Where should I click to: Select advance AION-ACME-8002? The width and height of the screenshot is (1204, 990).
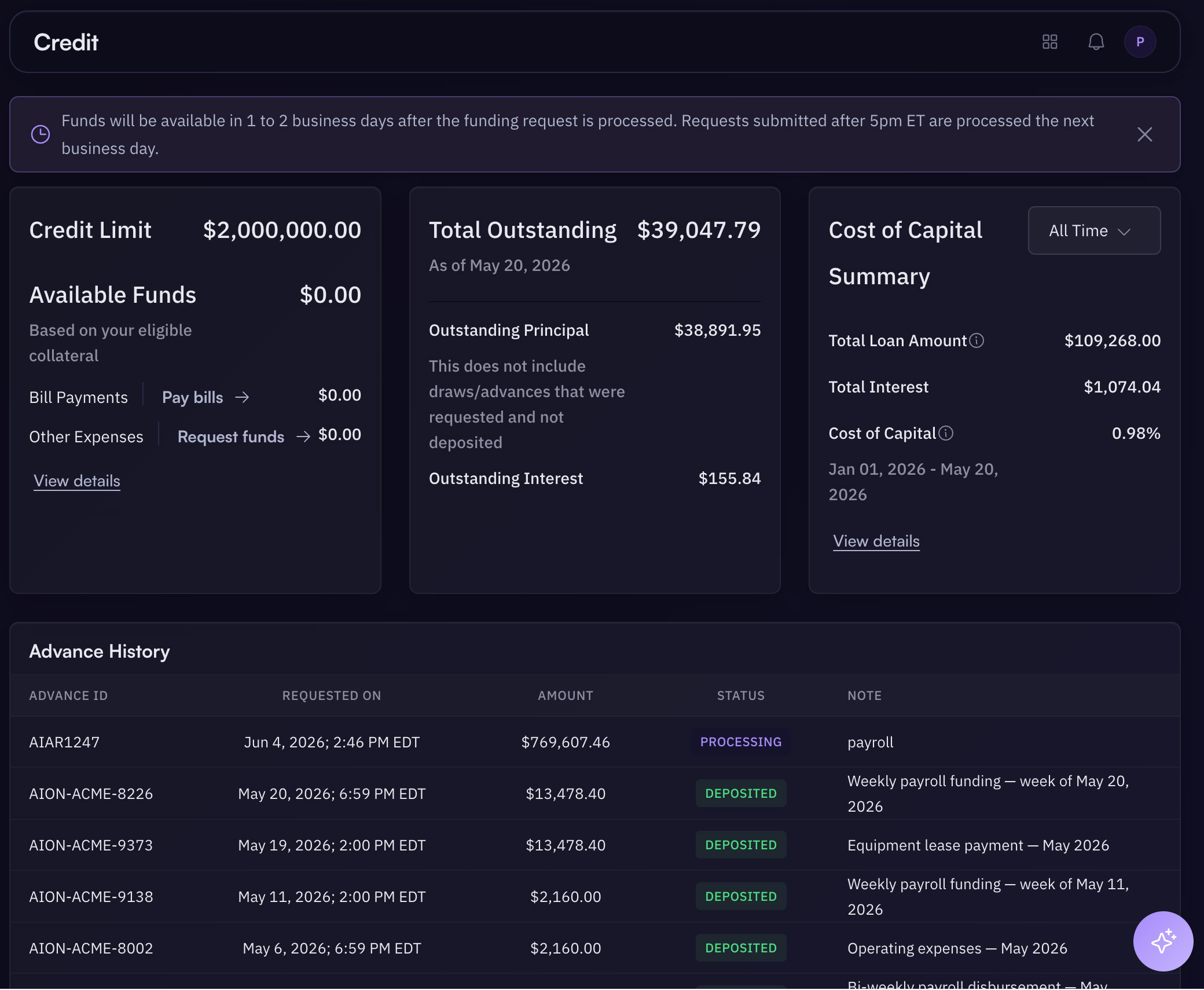tap(91, 948)
